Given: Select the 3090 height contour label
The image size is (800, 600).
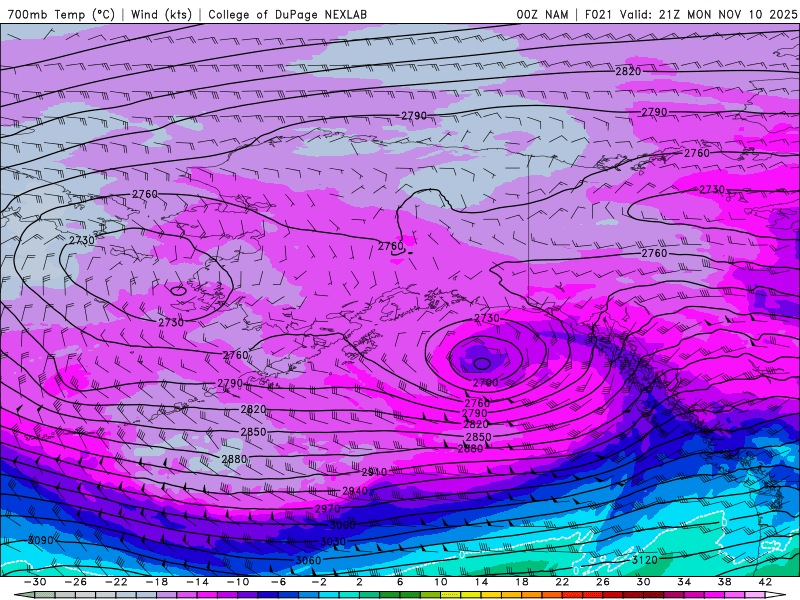Looking at the screenshot, I should (40, 540).
